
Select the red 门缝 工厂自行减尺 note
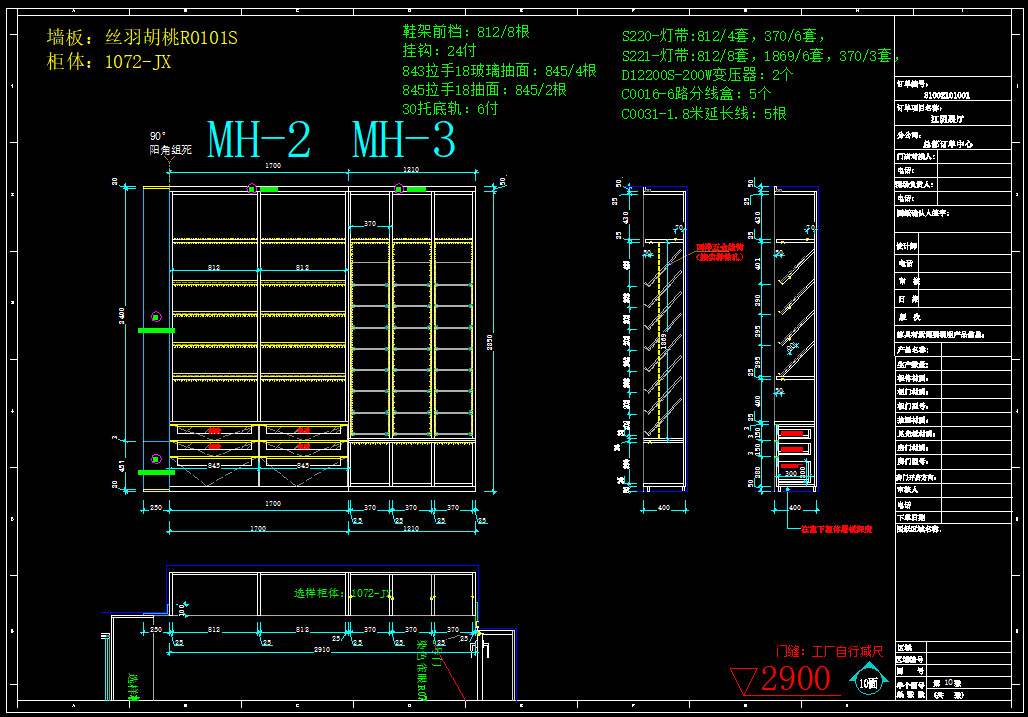point(830,652)
